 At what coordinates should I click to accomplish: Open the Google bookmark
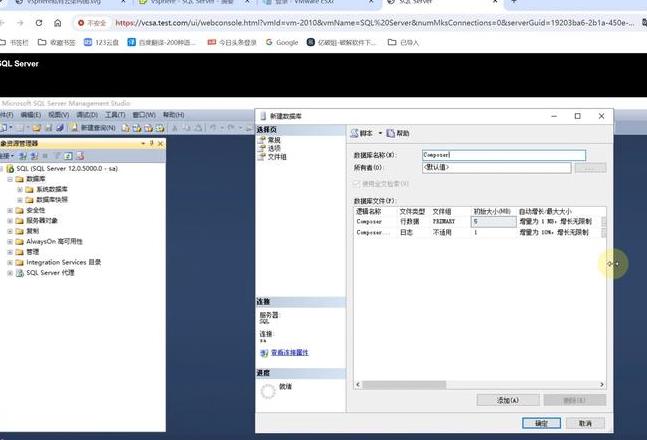[282, 42]
